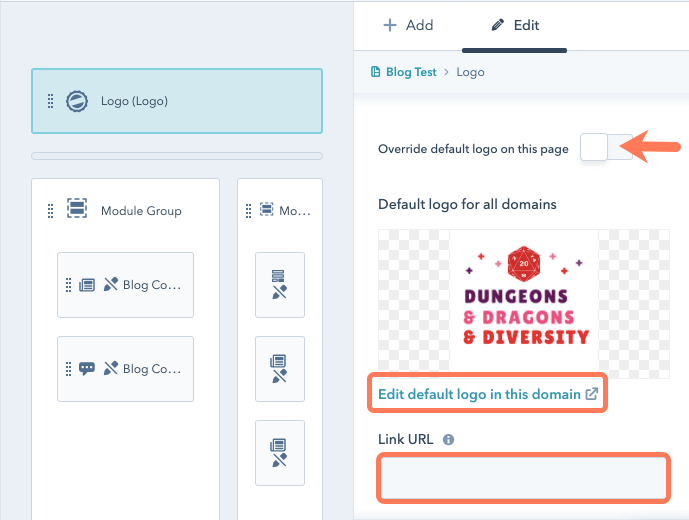Open the Blog Test breadcrumb link
Viewport: 689px width, 520px height.
click(411, 72)
